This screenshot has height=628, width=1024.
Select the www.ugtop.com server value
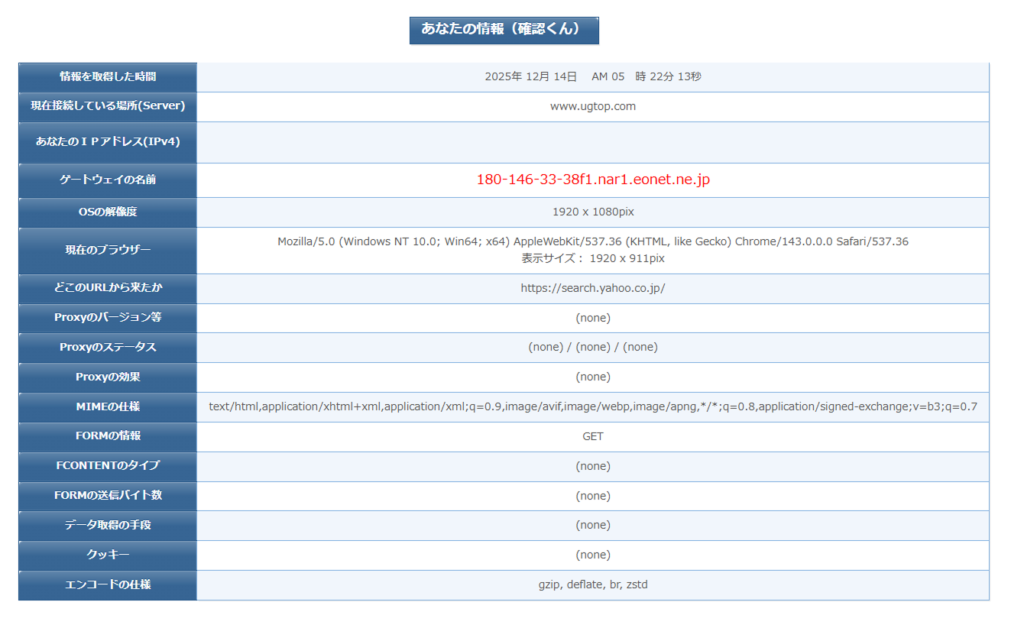click(x=593, y=106)
